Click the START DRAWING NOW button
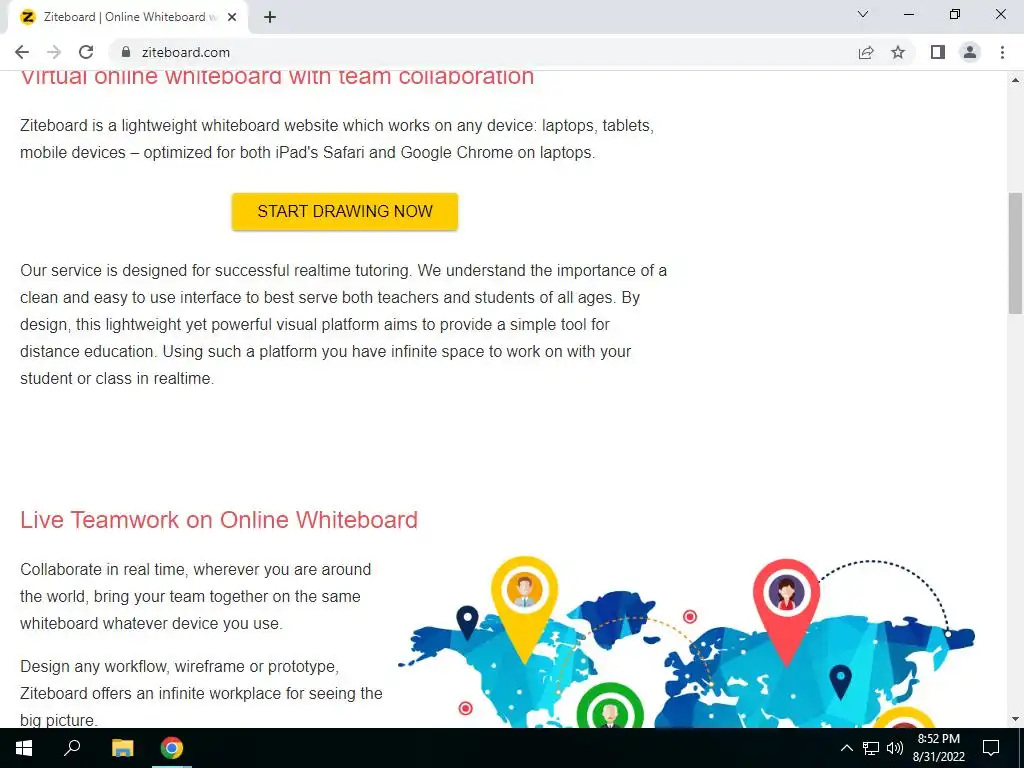1024x768 pixels. [344, 212]
